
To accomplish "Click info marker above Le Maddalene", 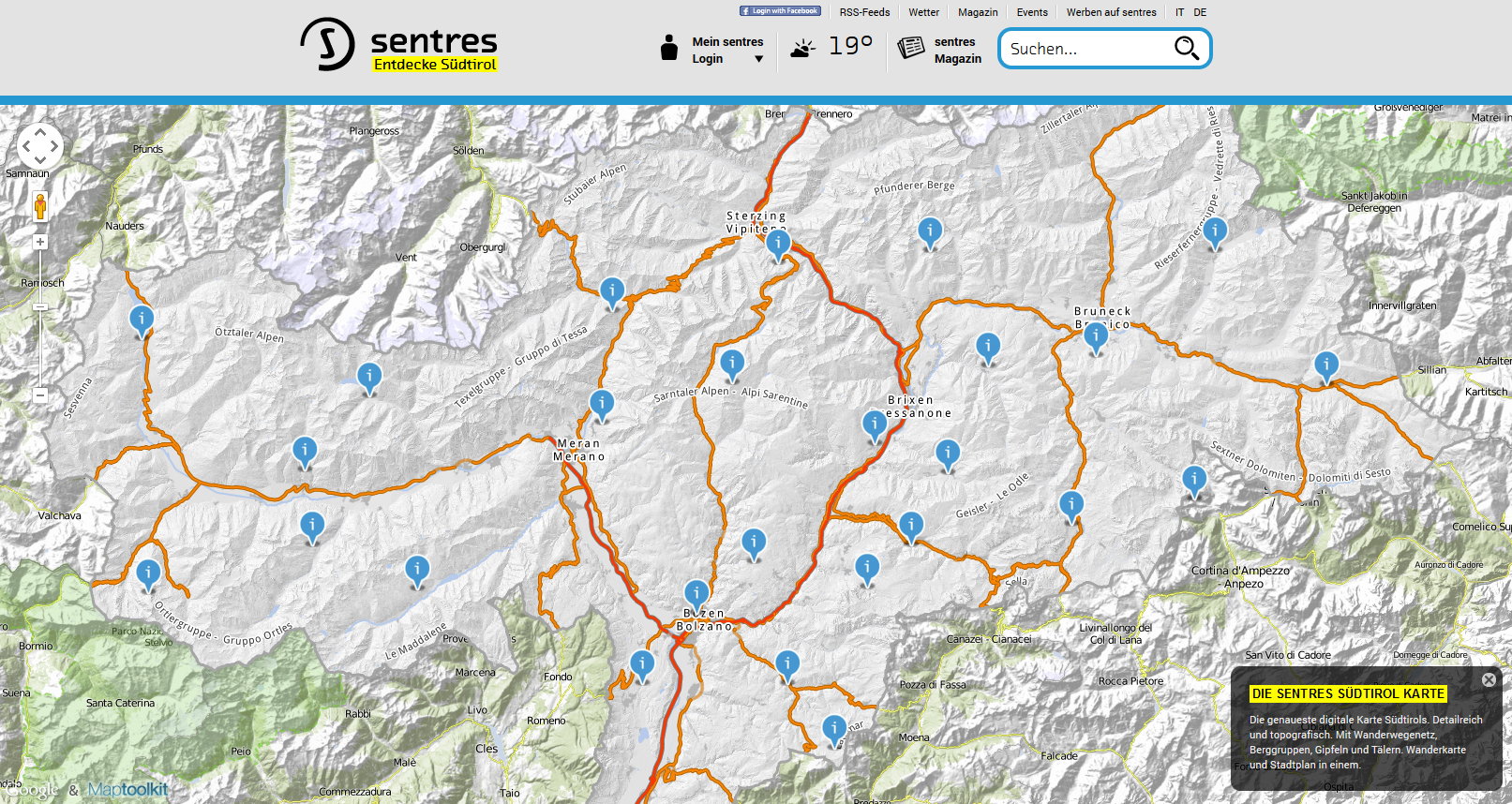I will [417, 572].
